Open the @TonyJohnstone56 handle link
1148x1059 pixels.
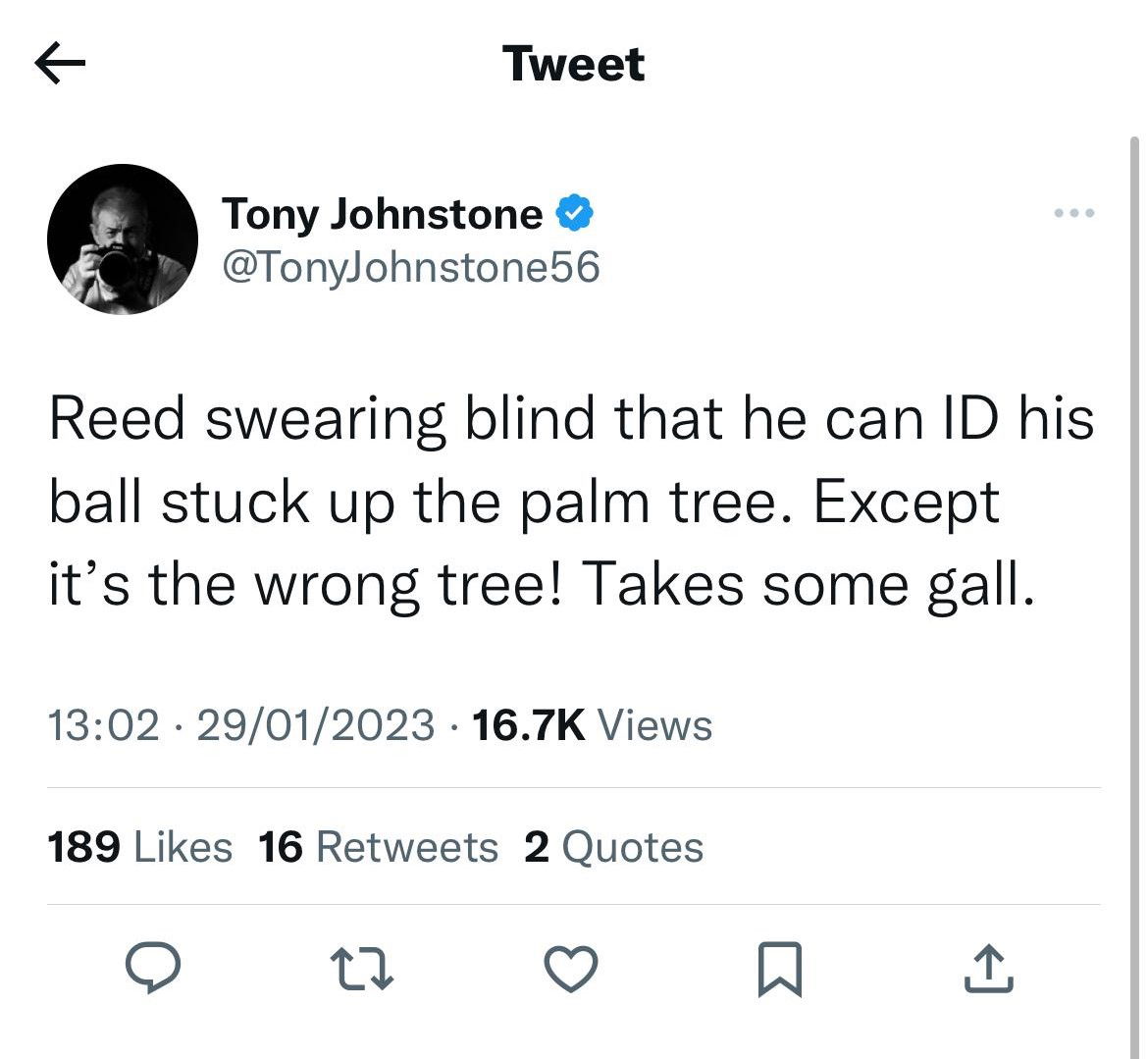point(411,266)
